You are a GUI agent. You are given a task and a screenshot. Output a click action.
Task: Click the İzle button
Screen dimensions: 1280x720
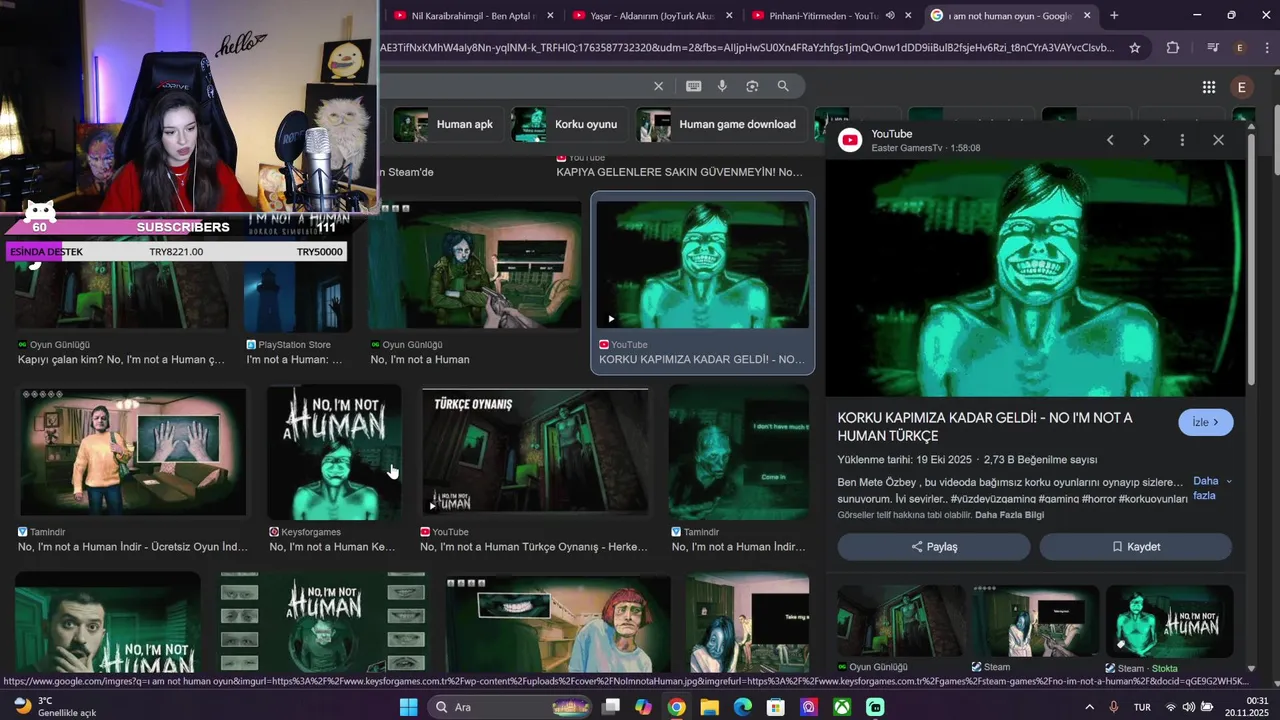pos(1206,422)
